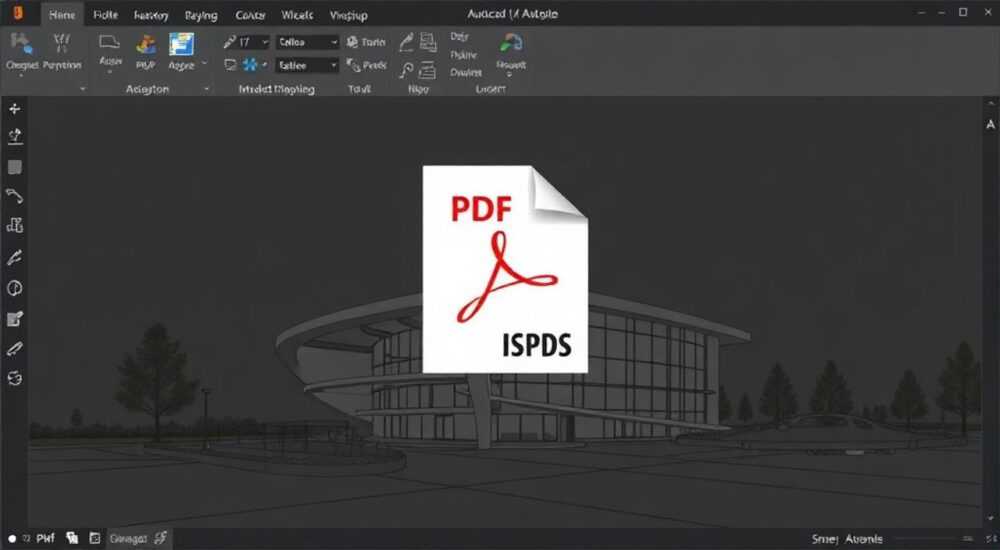Click the monitor icon beside the blue flower icon
Screen dimensions: 1000x550
tap(230, 64)
